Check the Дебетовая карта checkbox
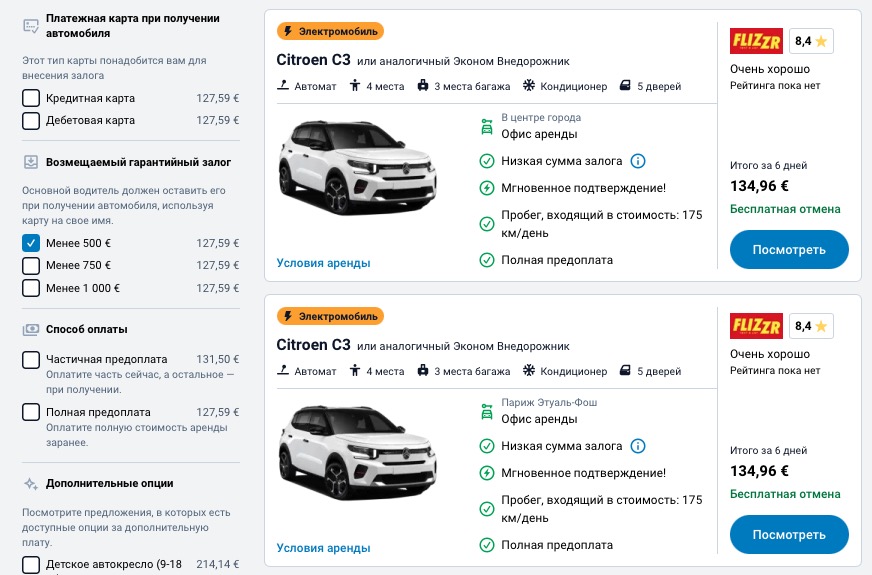Image resolution: width=872 pixels, height=575 pixels. (31, 121)
